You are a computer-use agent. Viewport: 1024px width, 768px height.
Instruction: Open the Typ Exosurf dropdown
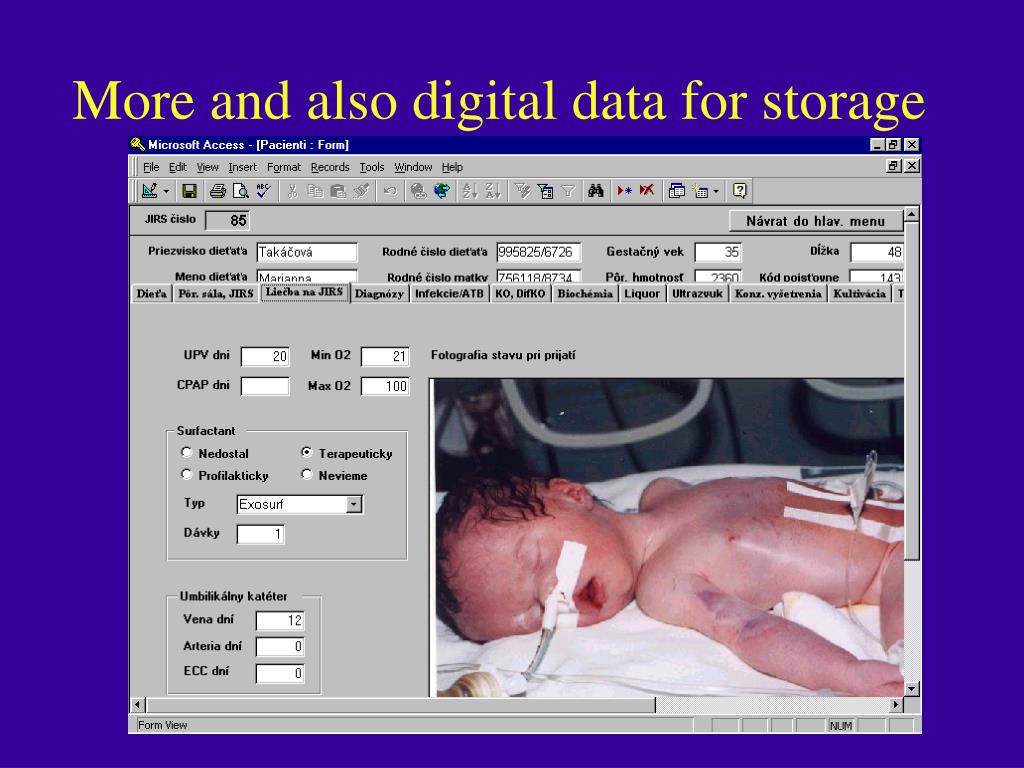click(354, 504)
